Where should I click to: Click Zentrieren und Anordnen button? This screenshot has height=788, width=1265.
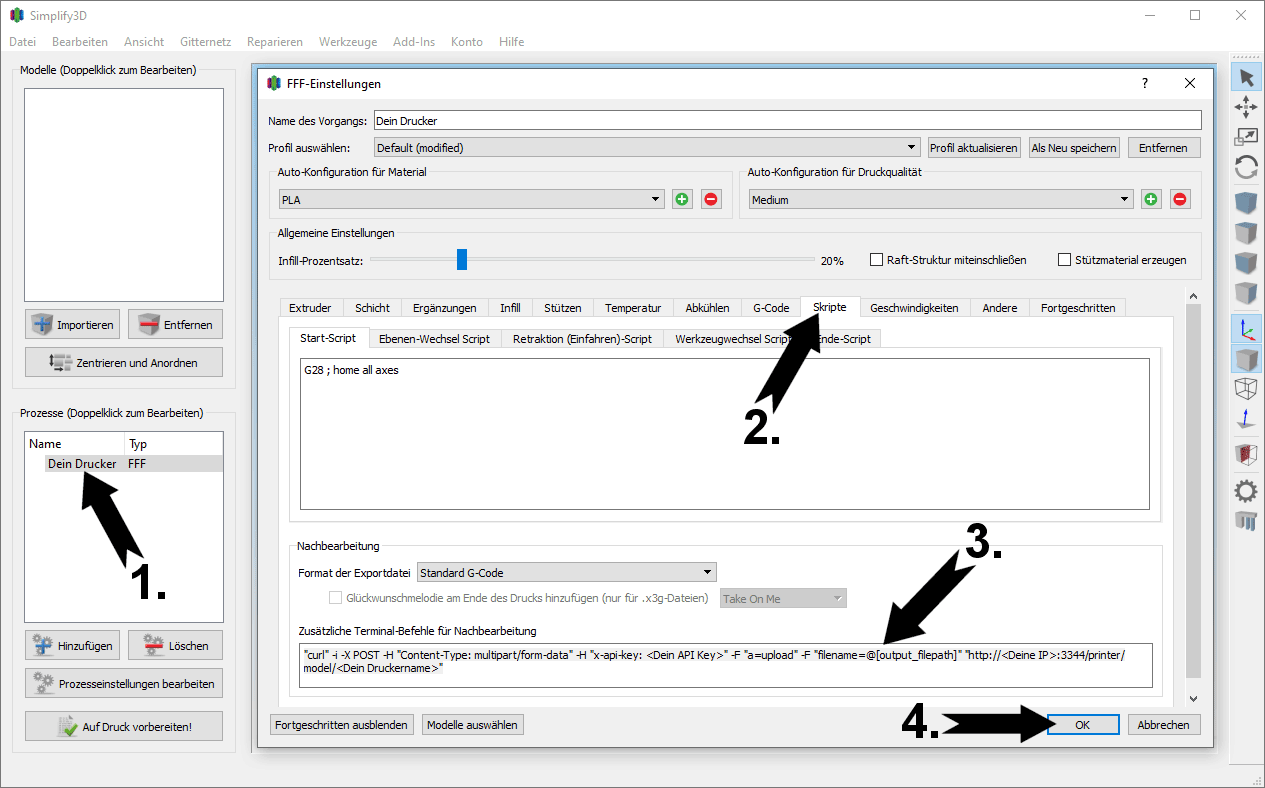coord(124,362)
